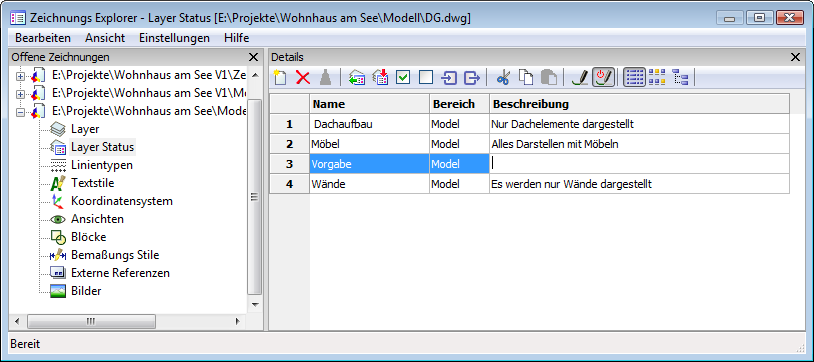Select Linientypen in the tree
This screenshot has width=814, height=362.
point(102,165)
